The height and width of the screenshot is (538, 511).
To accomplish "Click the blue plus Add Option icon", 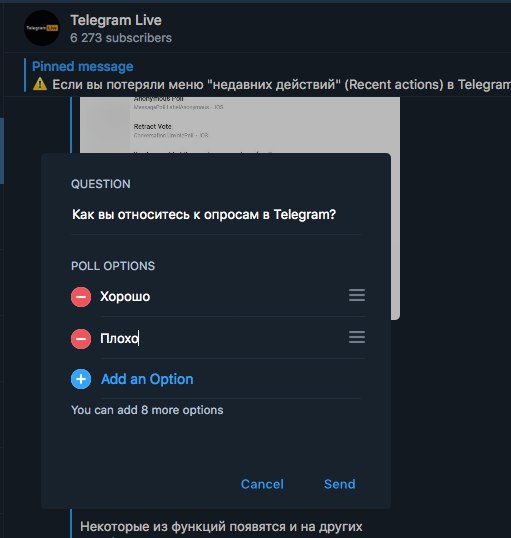I will 81,379.
